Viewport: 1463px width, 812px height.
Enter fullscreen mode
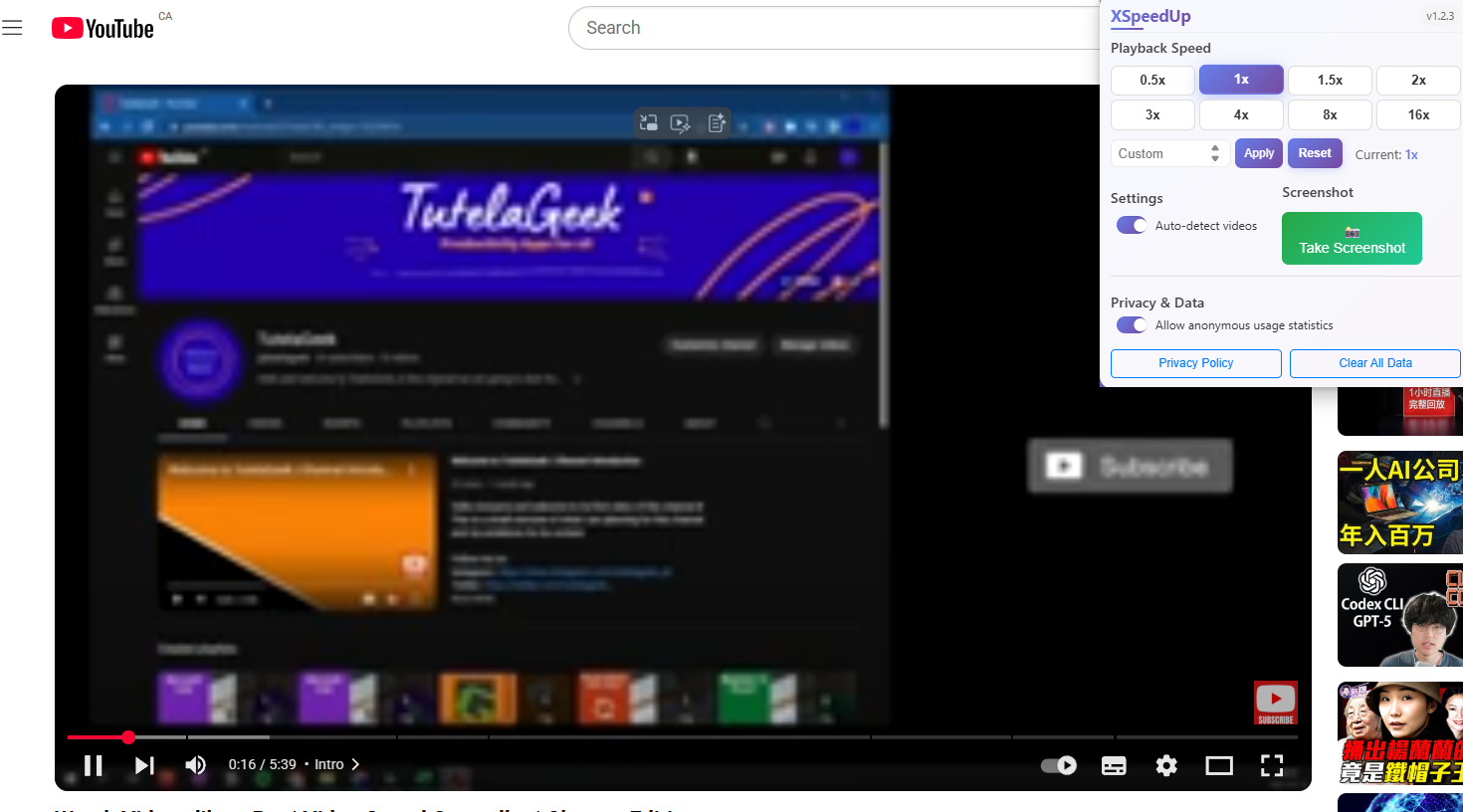pyautogui.click(x=1272, y=765)
